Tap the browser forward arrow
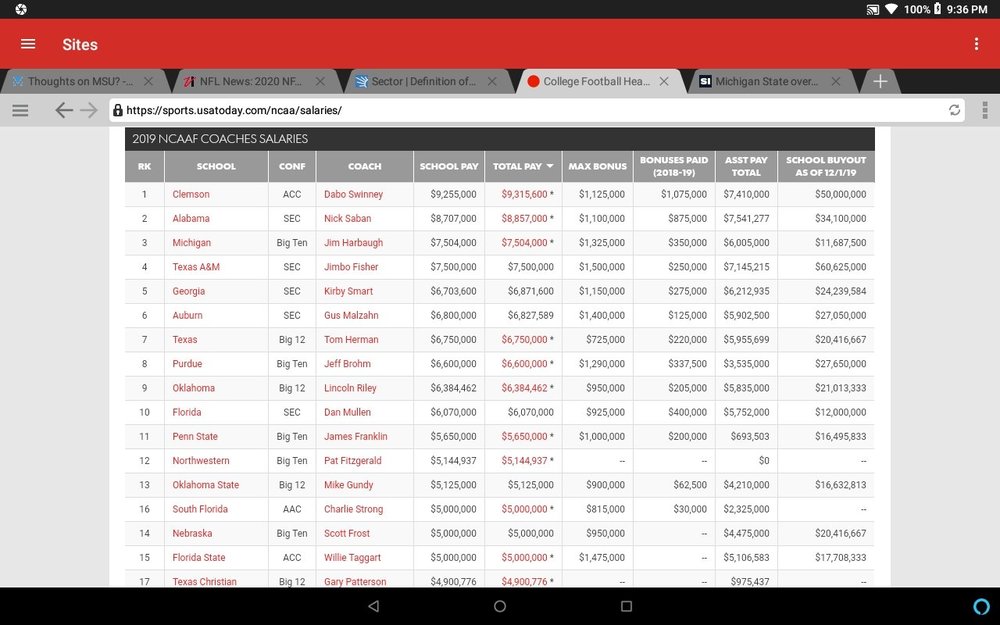Image resolution: width=1000 pixels, height=625 pixels. [89, 110]
